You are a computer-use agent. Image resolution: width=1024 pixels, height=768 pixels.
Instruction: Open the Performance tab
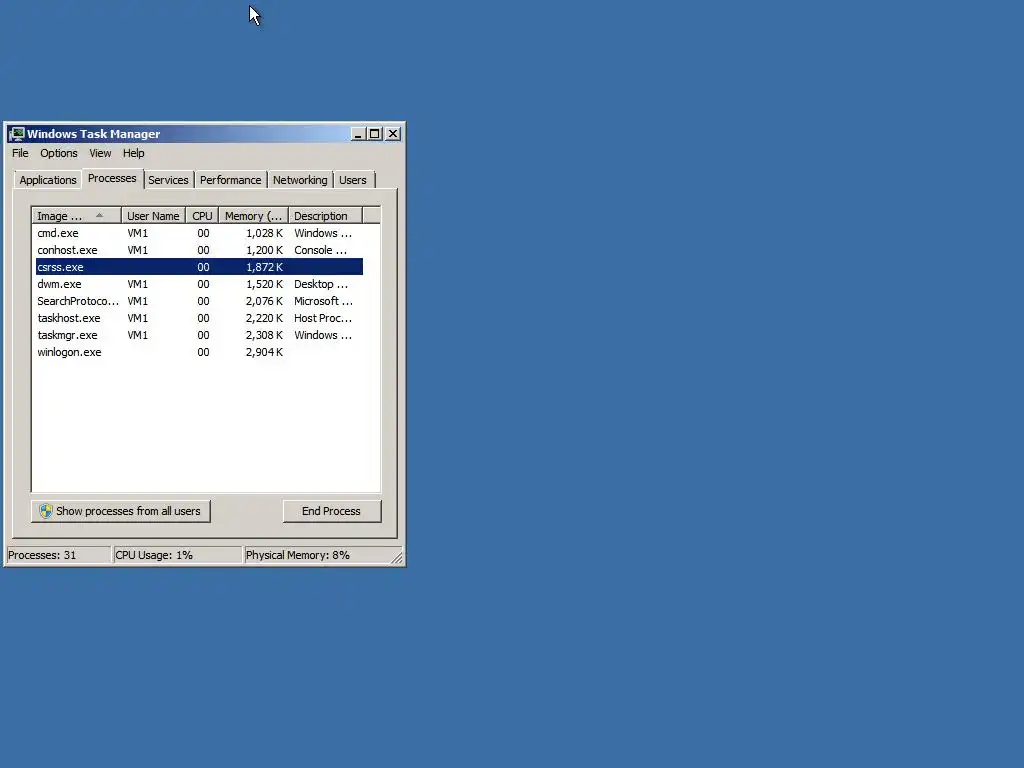231,180
